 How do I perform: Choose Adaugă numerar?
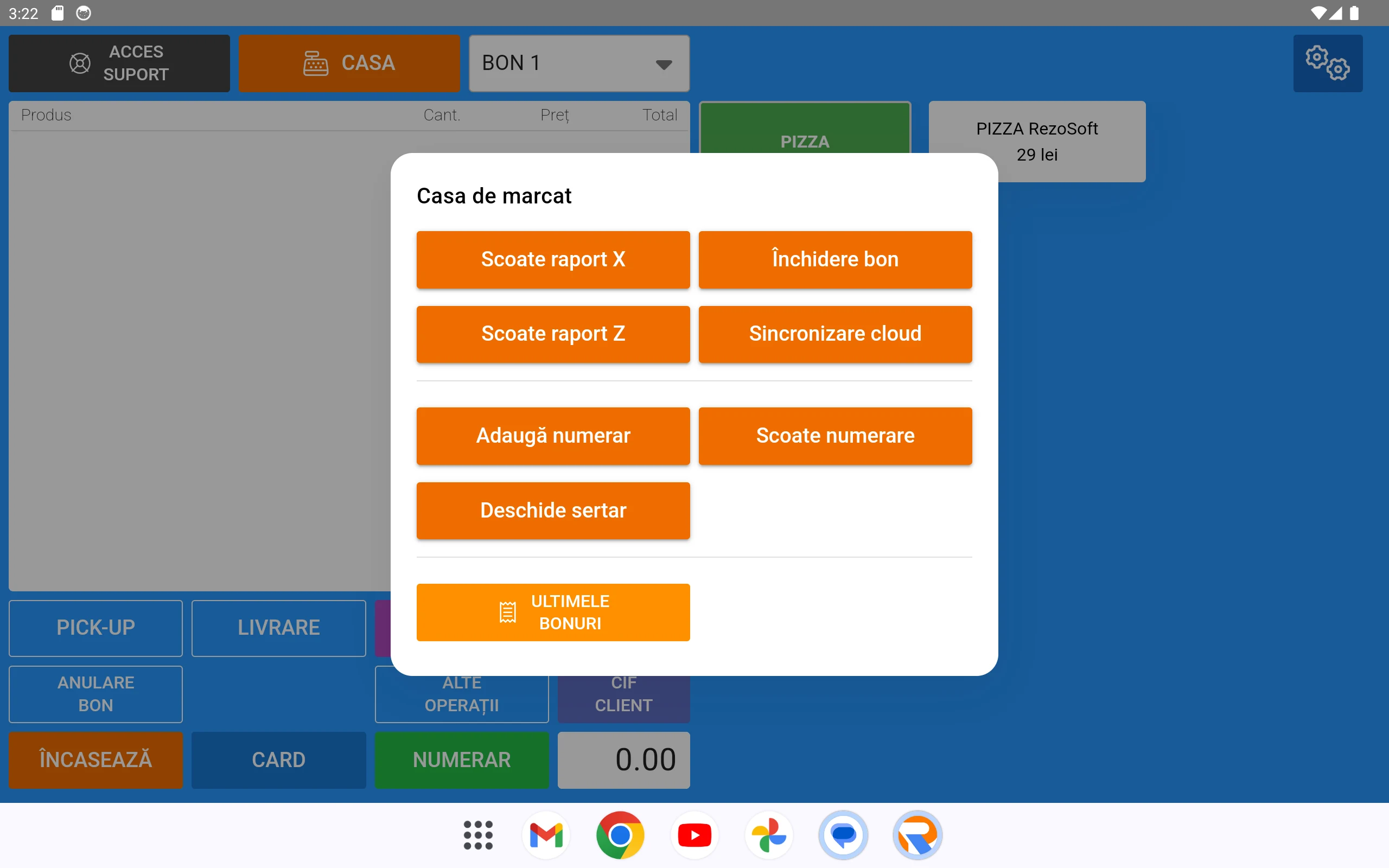[x=553, y=436]
